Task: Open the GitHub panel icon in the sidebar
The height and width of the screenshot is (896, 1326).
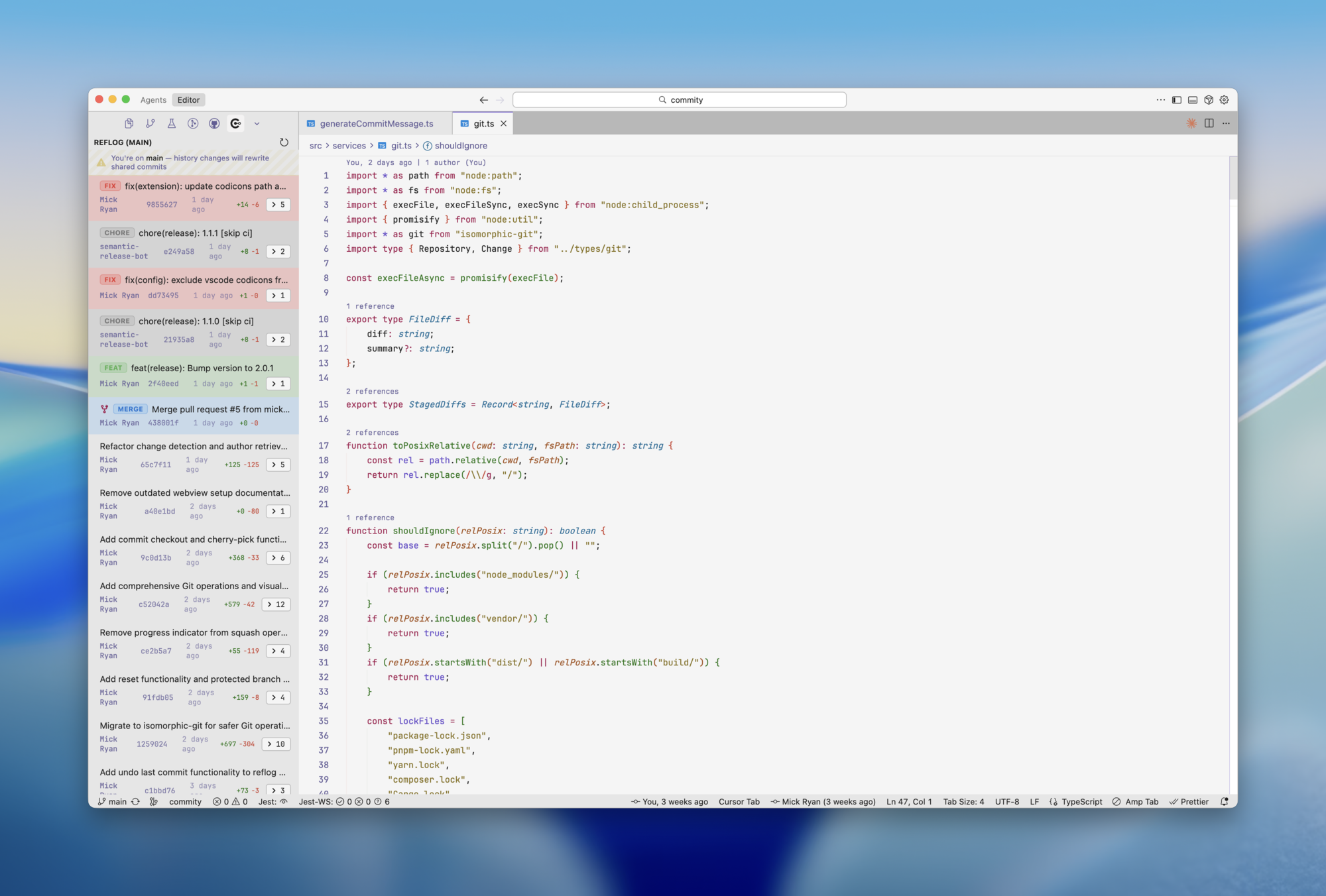Action: point(214,123)
